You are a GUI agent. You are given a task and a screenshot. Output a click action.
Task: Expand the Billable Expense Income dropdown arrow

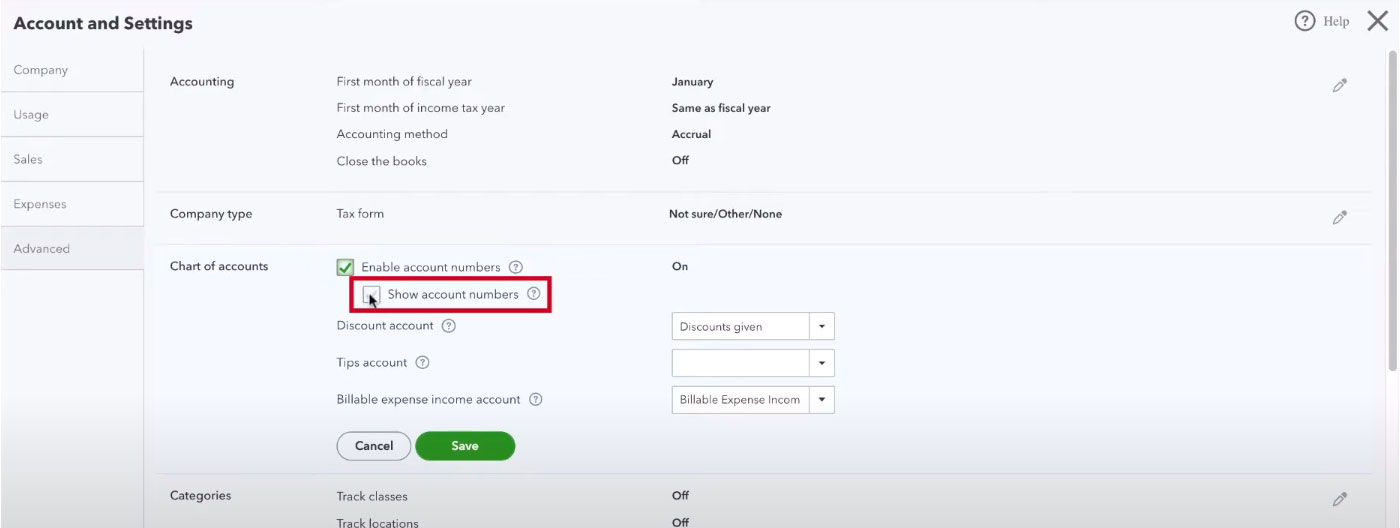822,400
